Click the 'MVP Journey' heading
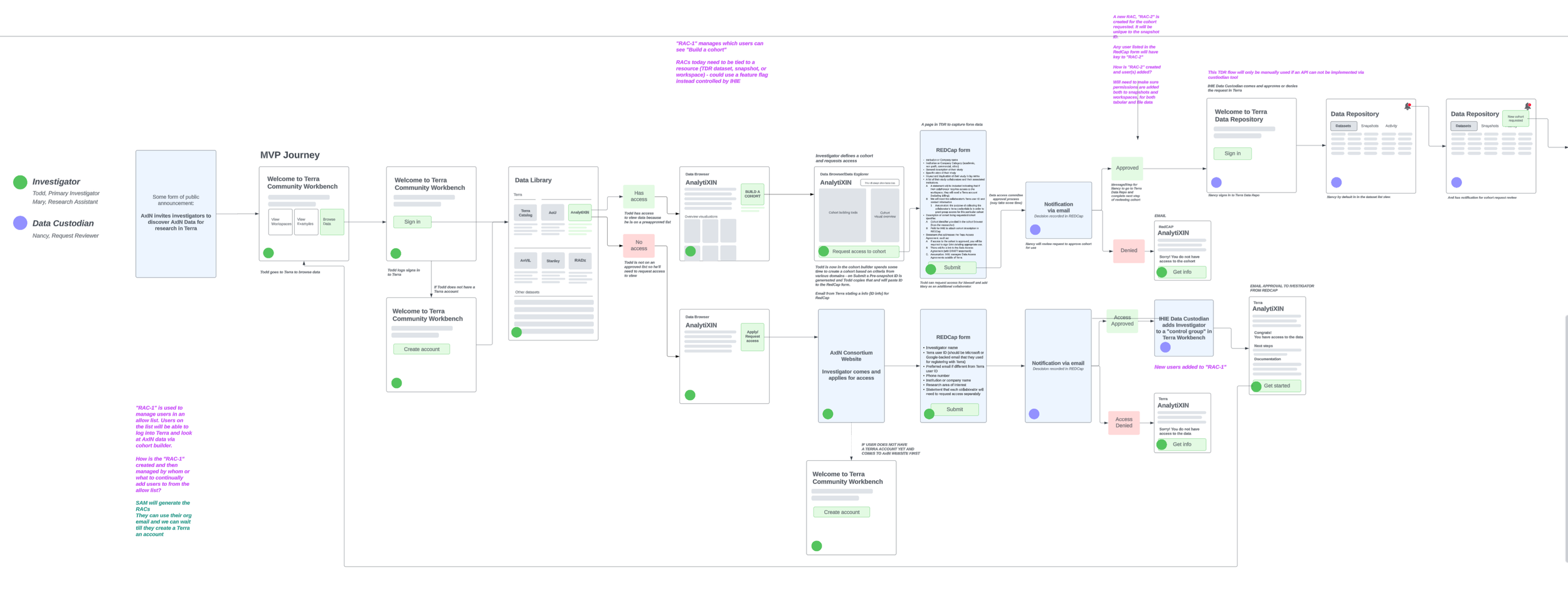1568x605 pixels. (290, 155)
